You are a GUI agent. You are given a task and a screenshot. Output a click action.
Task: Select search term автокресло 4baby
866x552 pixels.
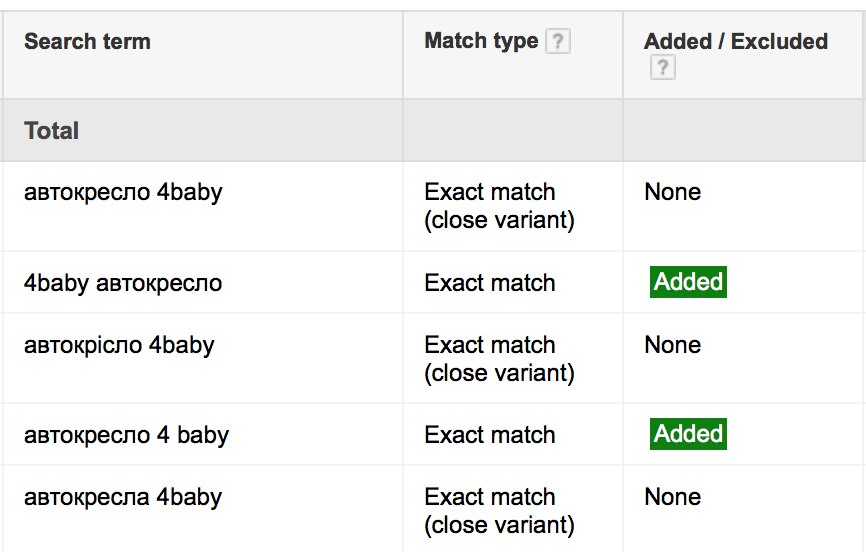pyautogui.click(x=123, y=192)
